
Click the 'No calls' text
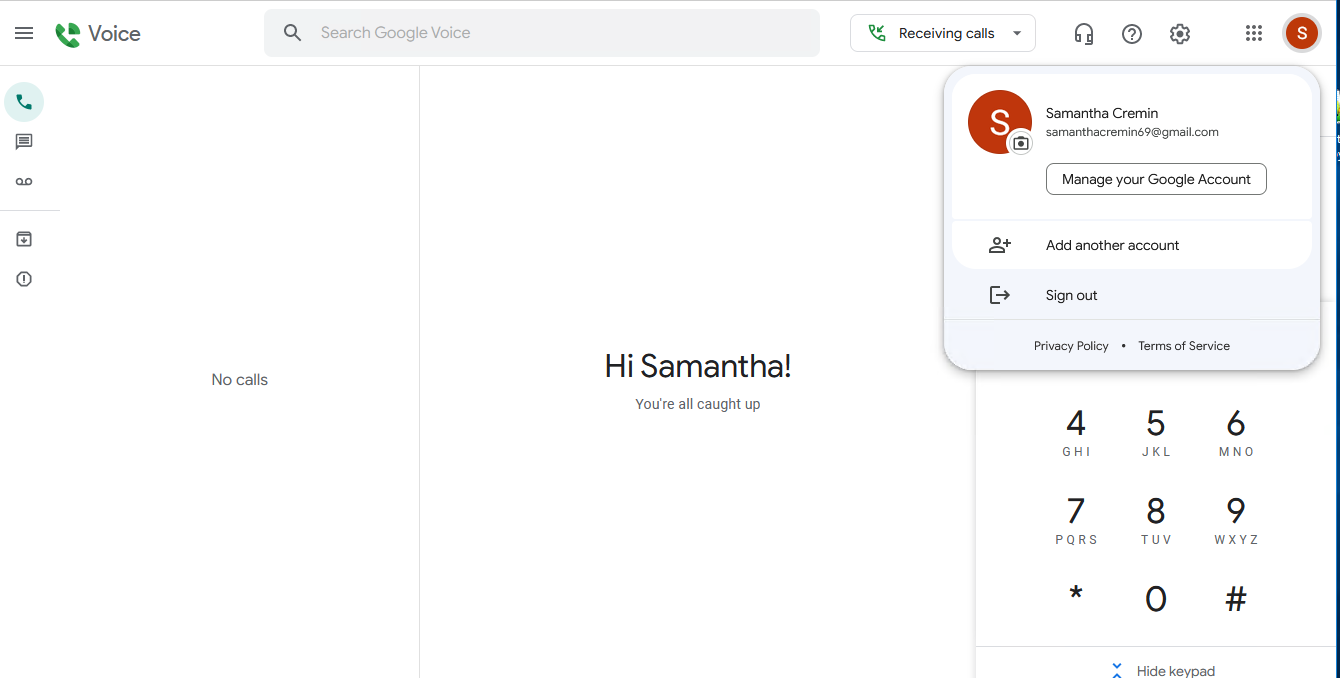240,380
